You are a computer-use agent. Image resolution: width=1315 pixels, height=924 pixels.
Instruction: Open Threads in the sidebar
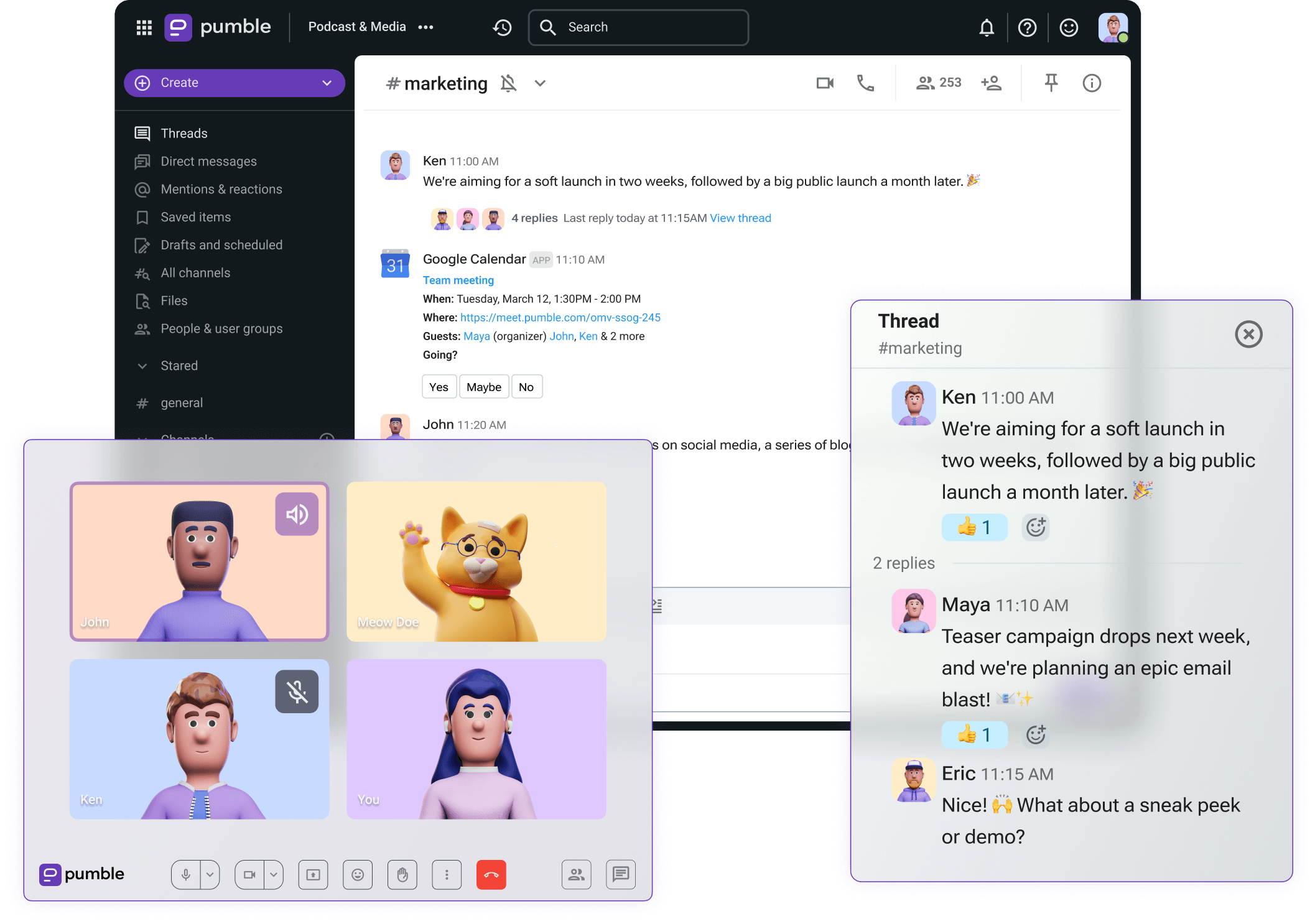pyautogui.click(x=184, y=133)
